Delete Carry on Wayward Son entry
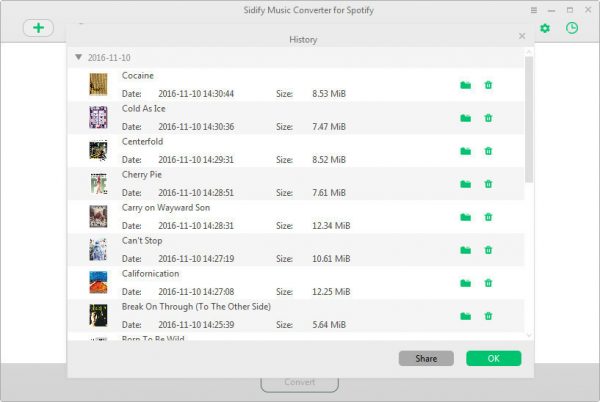The width and height of the screenshot is (600, 402). click(x=488, y=217)
